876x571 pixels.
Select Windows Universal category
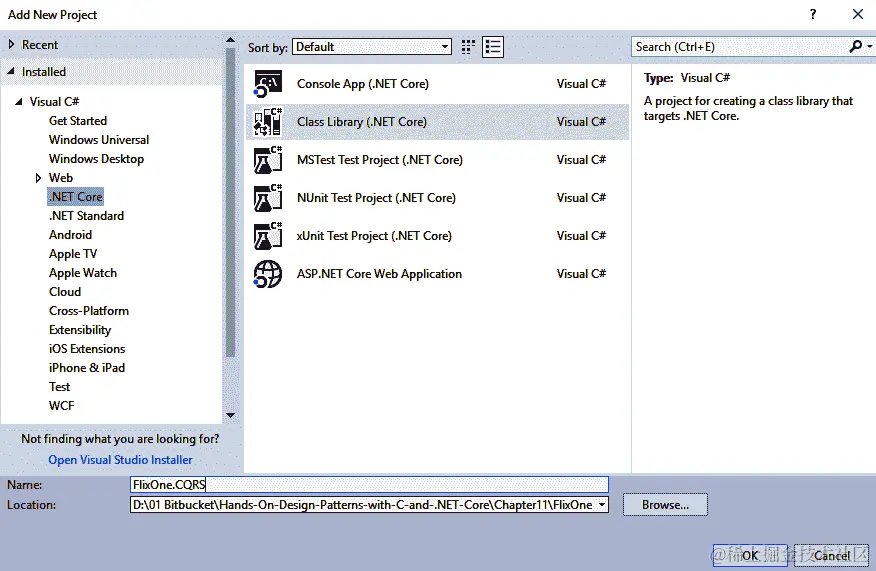[99, 140]
